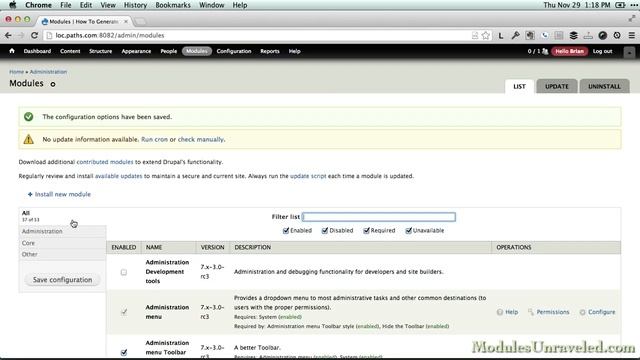Image resolution: width=640 pixels, height=360 pixels.
Task: Click the clock extension icon
Action: (617, 36)
